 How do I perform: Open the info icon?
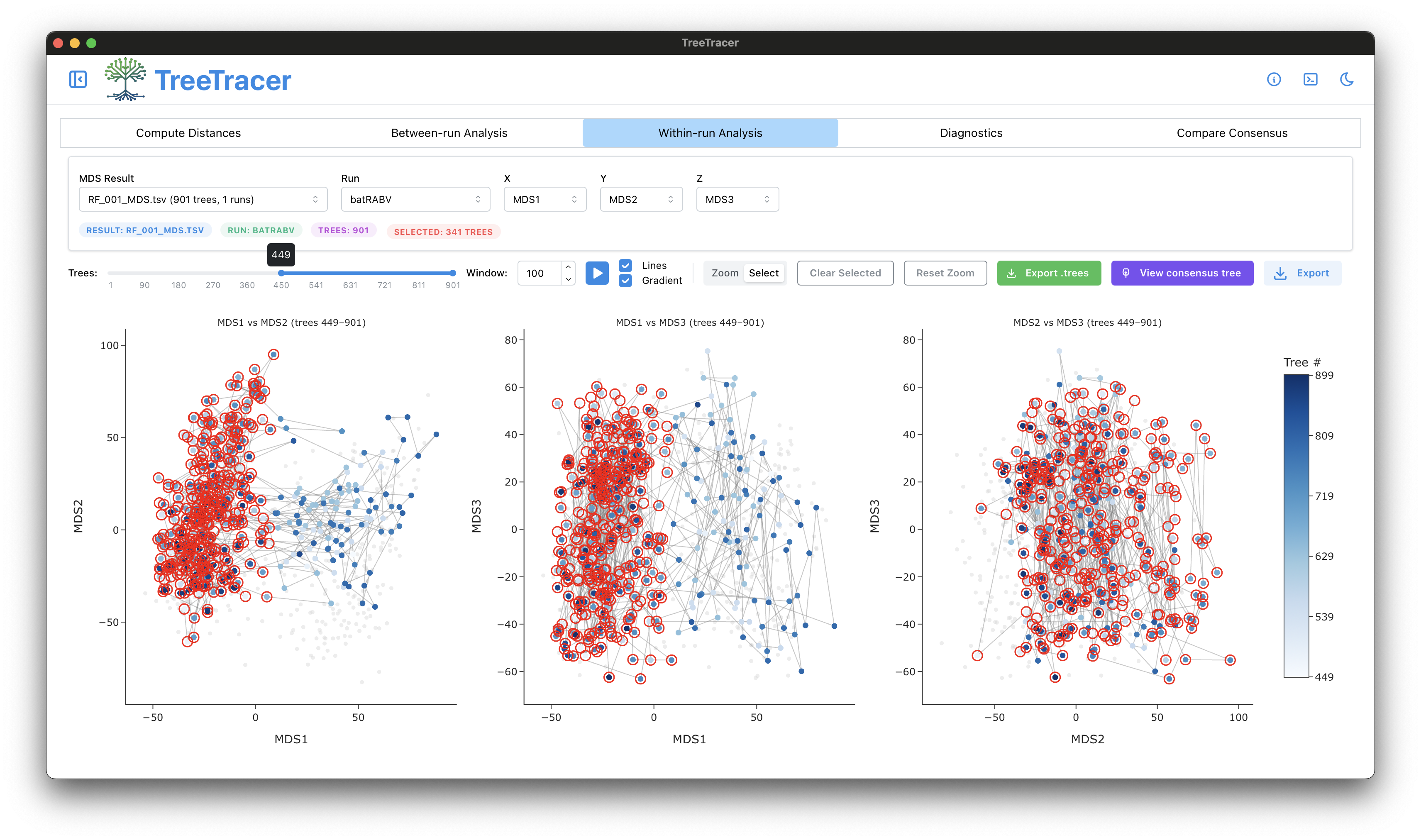pos(1273,79)
